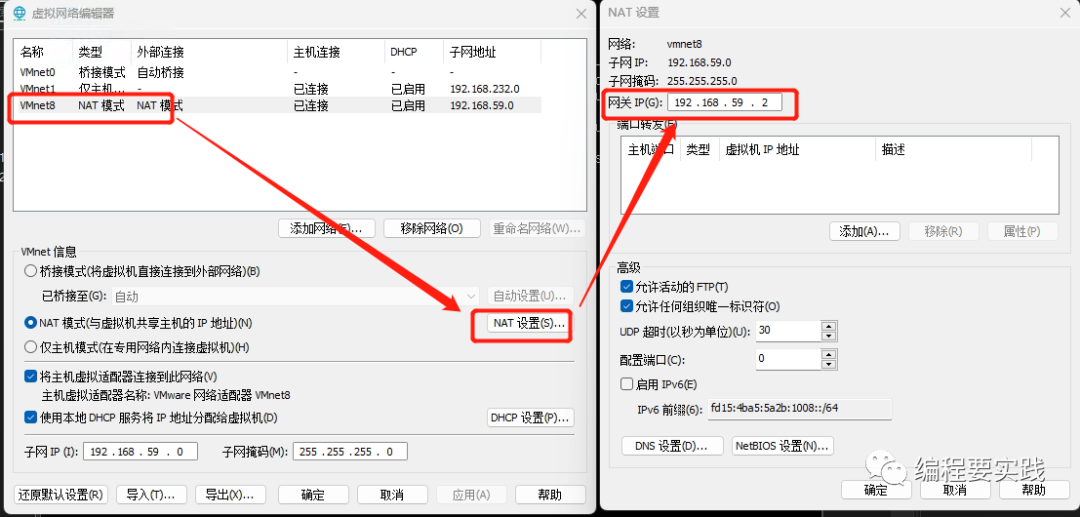Click the 子网掩码 input field
The height and width of the screenshot is (517, 1080).
pos(350,452)
